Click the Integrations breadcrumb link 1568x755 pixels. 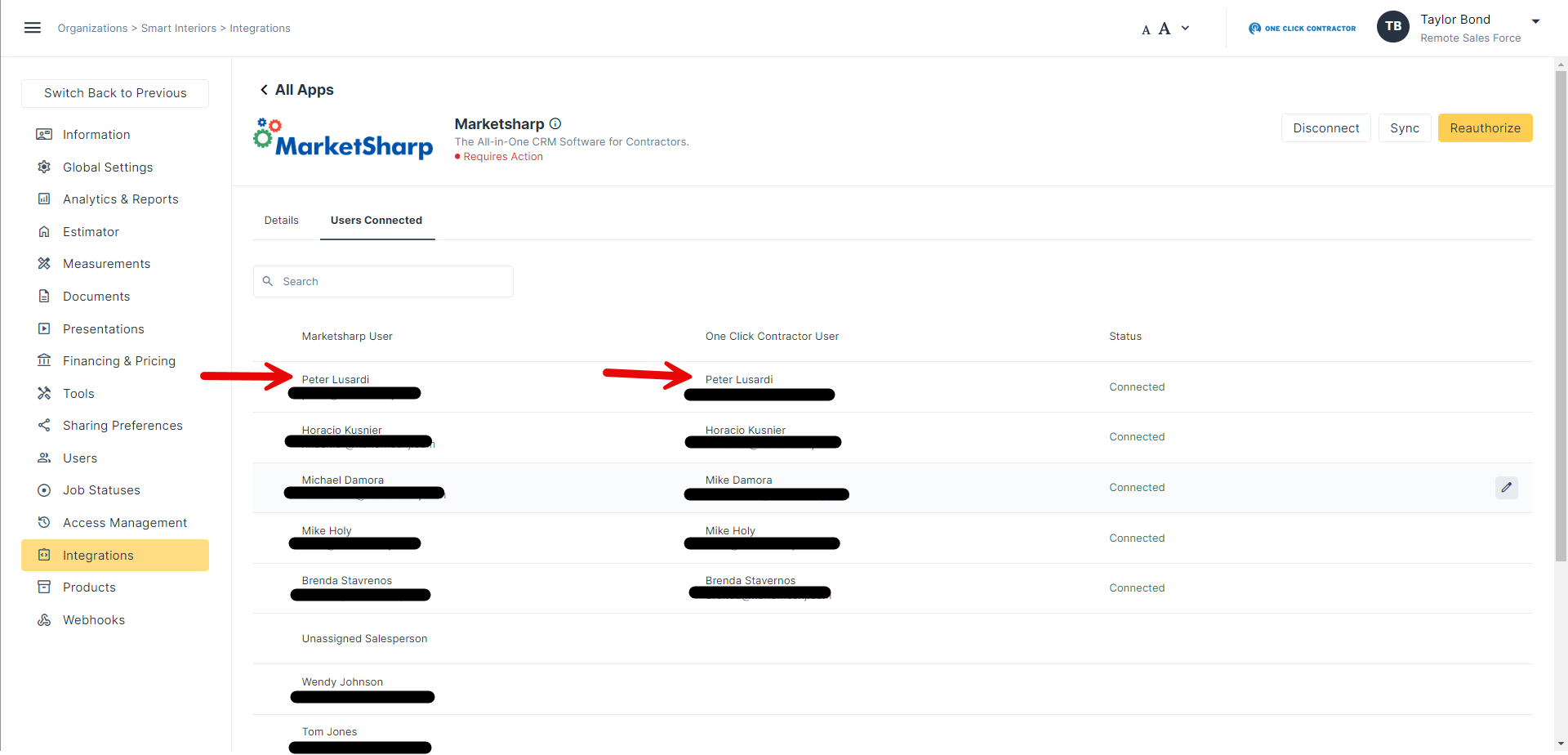[x=260, y=28]
